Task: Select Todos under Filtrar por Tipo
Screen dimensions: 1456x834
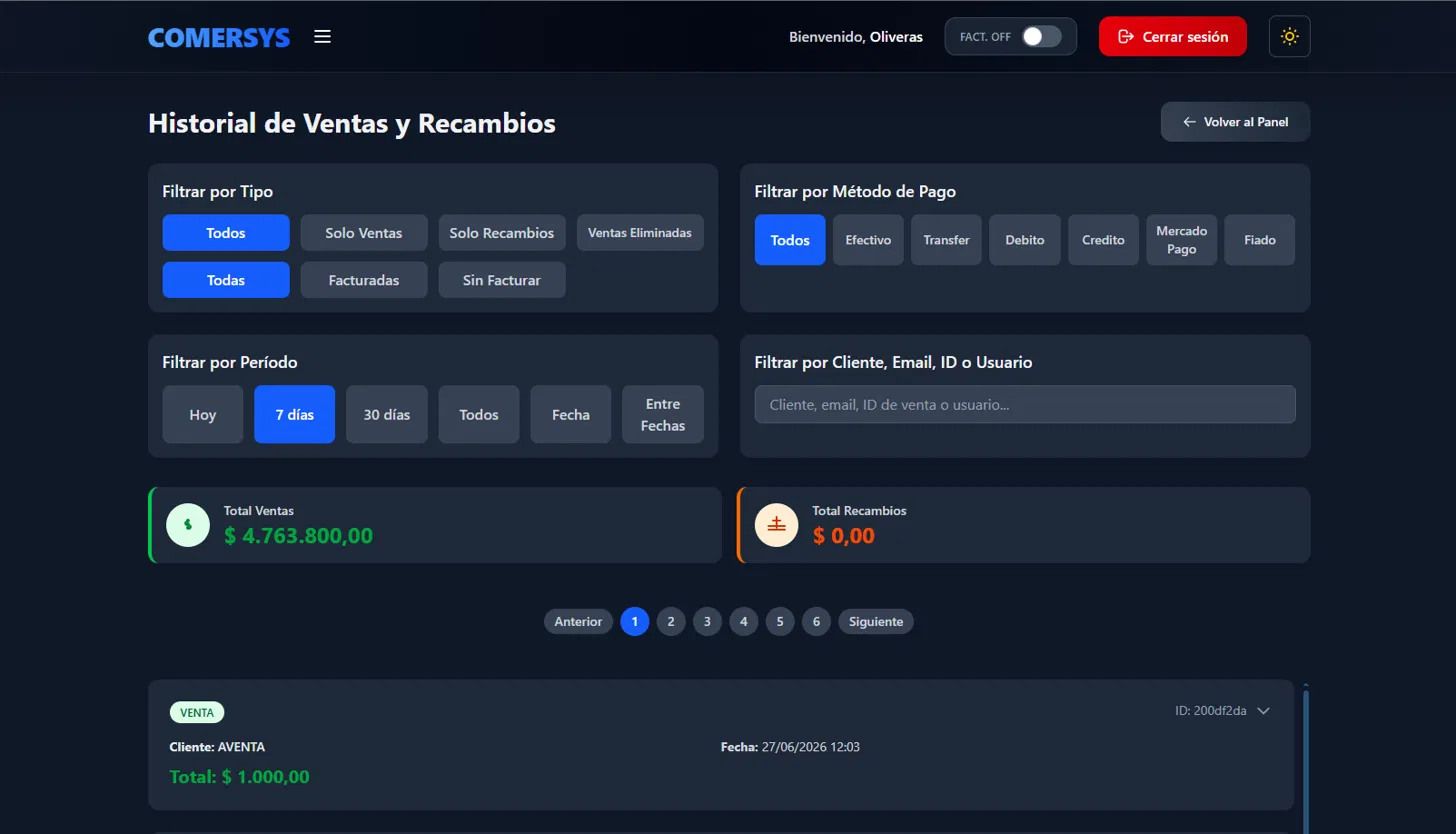Action: [x=226, y=233]
